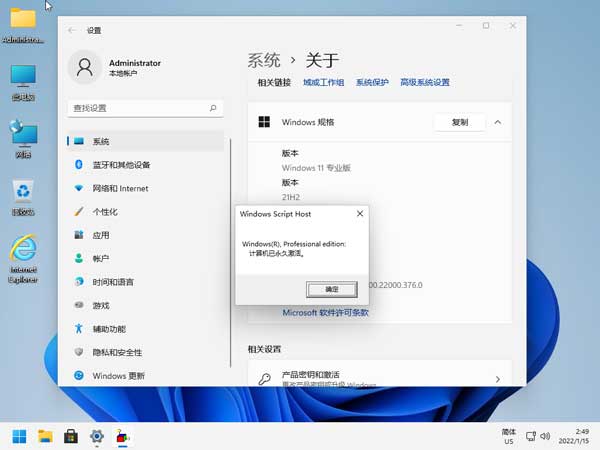Select 系统 in settings sidebar

click(145, 141)
